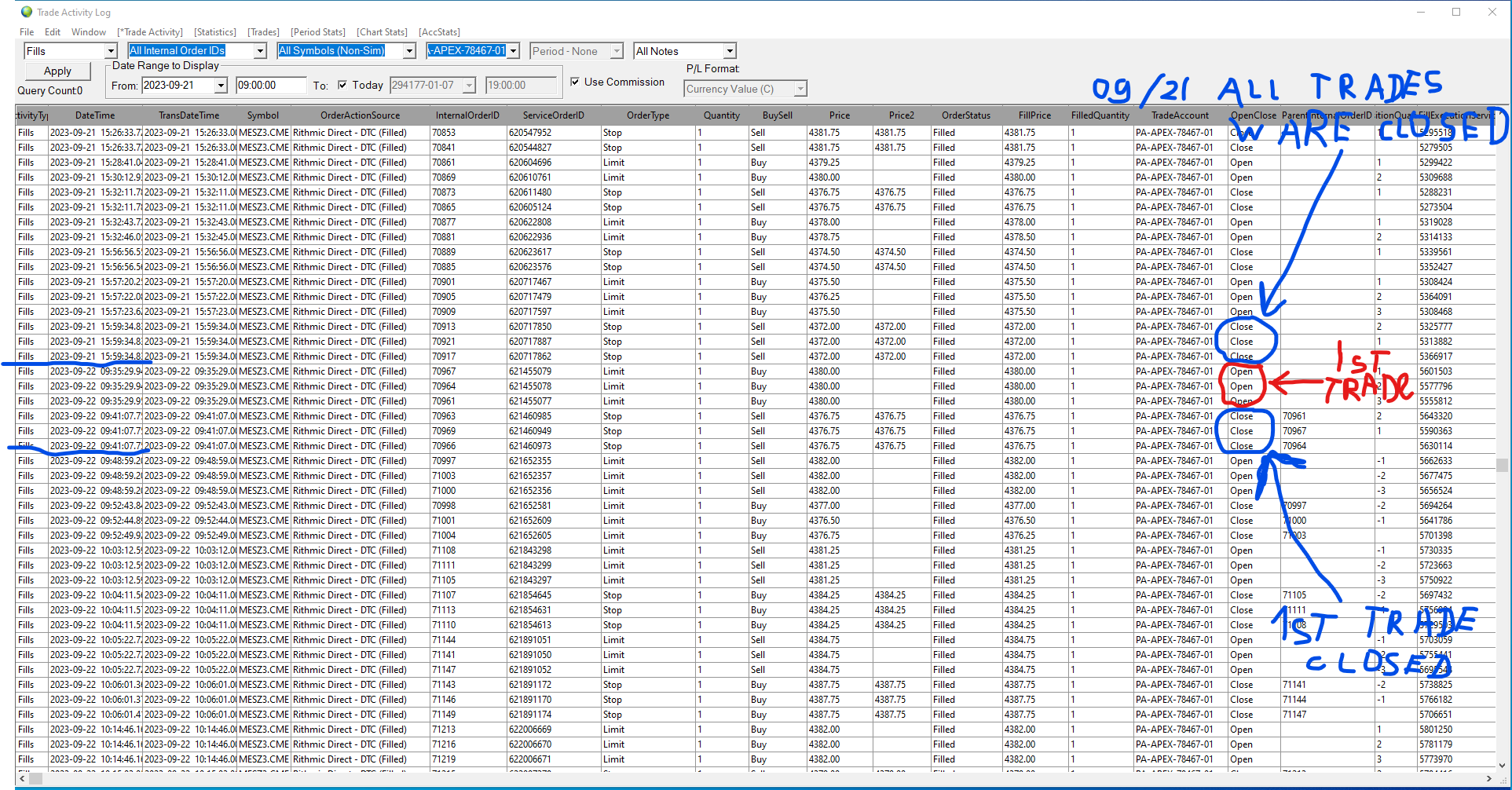Click the FillPrice column header

coord(1034,115)
